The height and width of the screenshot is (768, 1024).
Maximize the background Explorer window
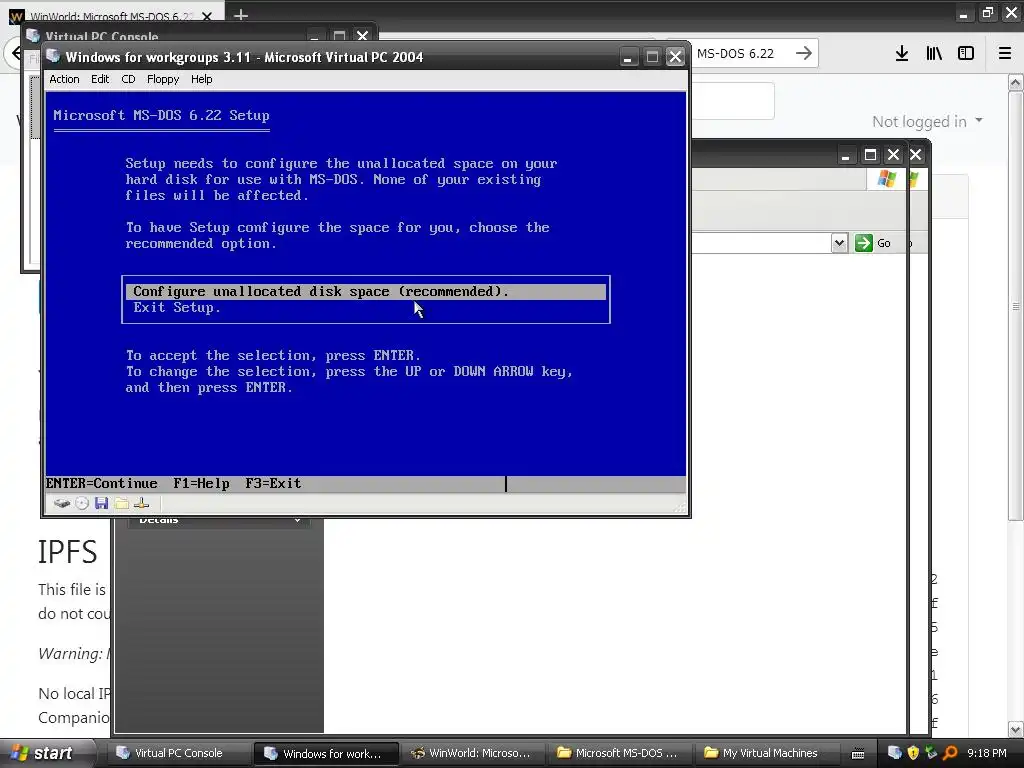[870, 155]
